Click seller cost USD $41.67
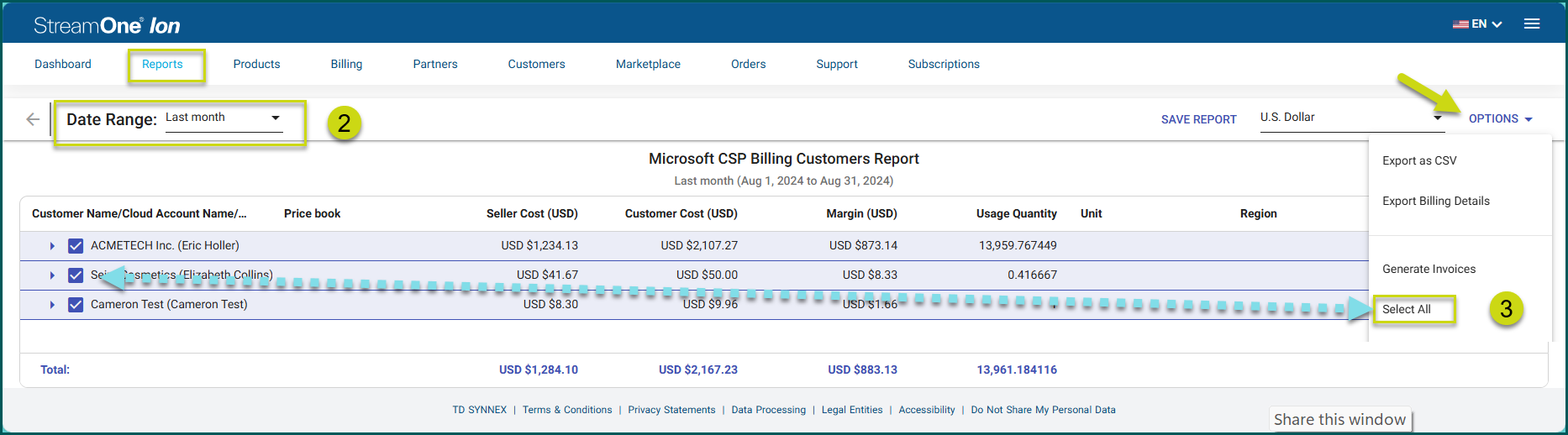Screen dimensions: 1568x435 [x=547, y=275]
